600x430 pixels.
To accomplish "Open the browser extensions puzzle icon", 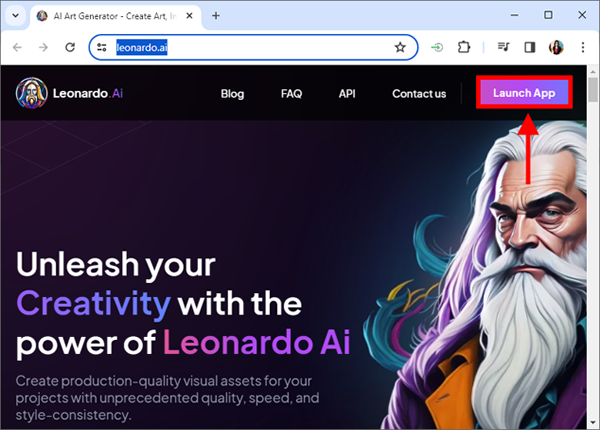I will click(x=464, y=47).
